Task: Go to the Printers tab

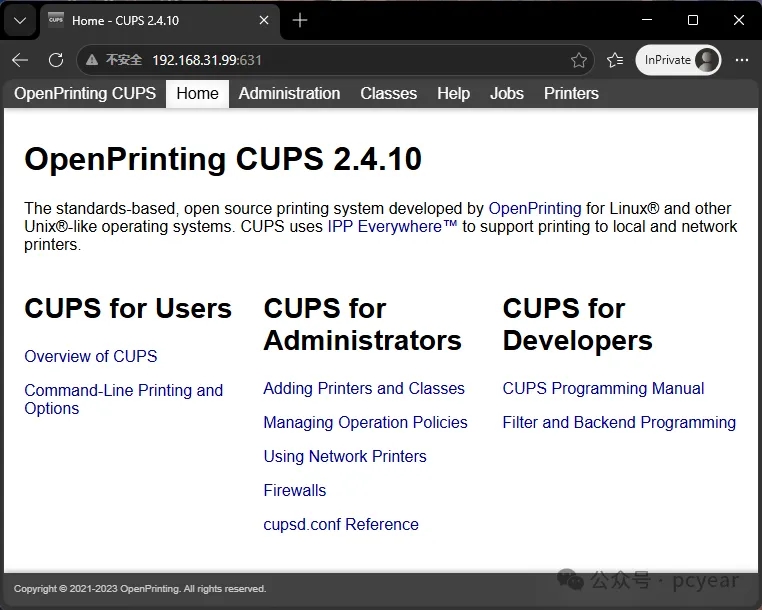Action: tap(571, 93)
